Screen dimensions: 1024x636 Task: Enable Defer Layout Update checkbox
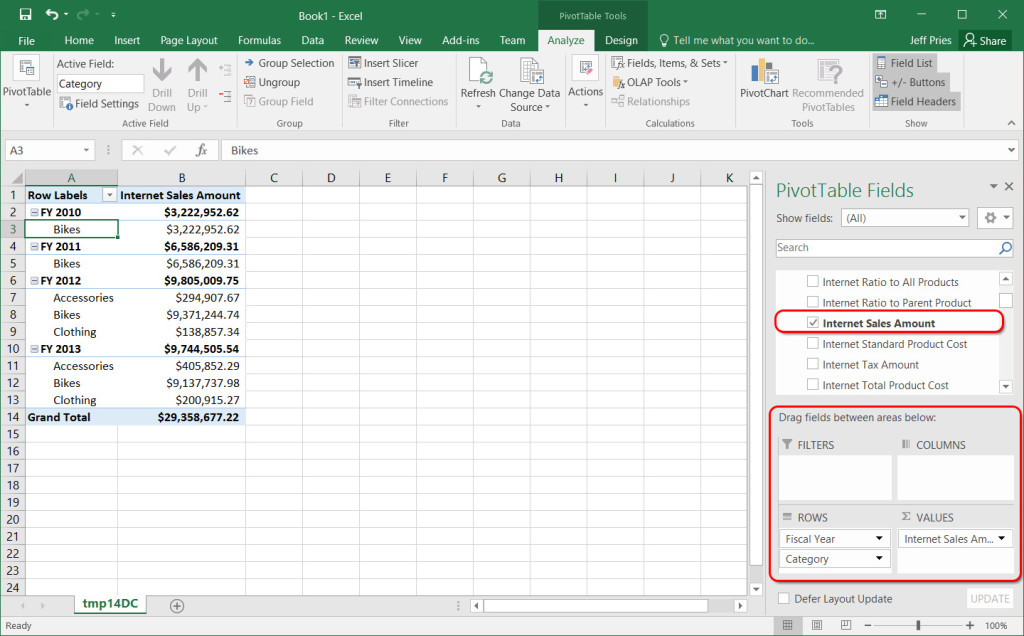click(x=784, y=599)
